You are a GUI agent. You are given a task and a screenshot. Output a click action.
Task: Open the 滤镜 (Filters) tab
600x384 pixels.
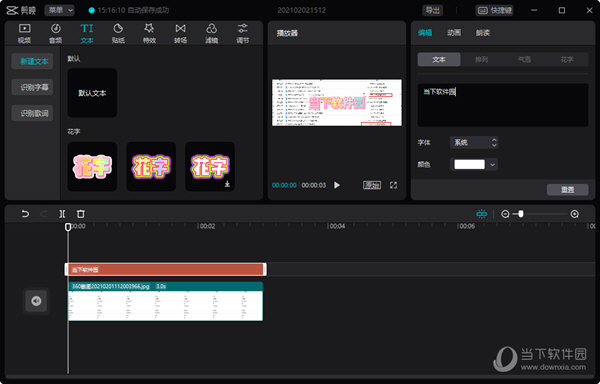[x=212, y=33]
